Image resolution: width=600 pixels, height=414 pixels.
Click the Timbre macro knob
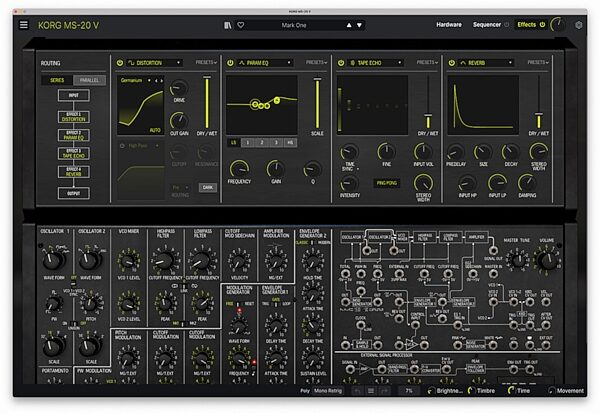471,391
